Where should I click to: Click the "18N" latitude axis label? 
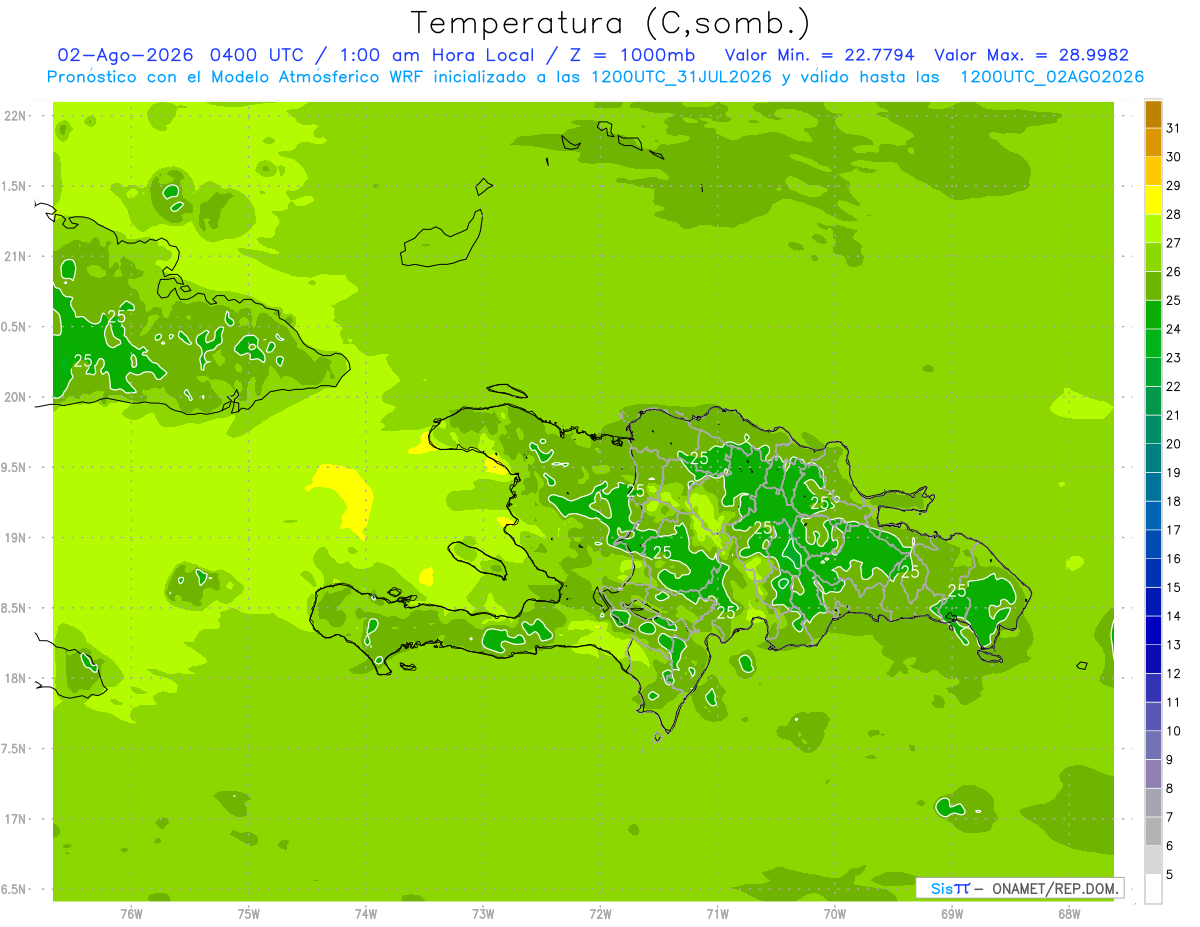[x=16, y=678]
